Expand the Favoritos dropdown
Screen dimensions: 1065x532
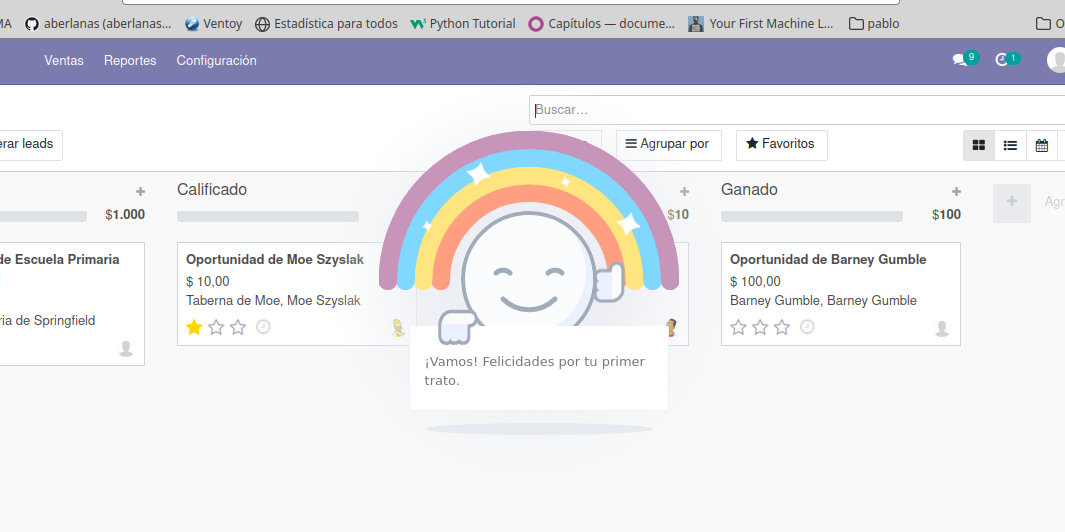point(781,145)
